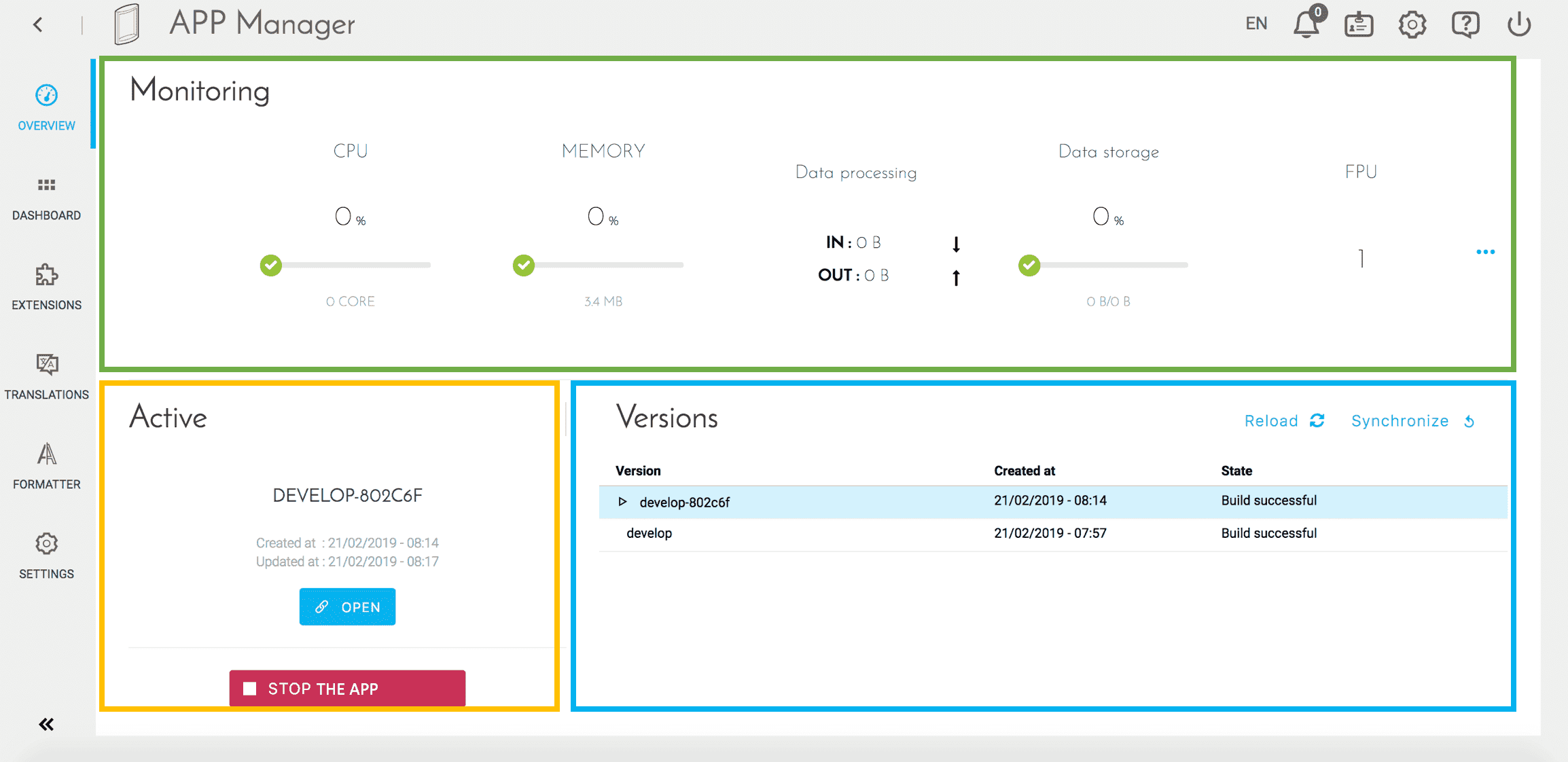
Task: Click the Updated at 21/02/2019 - 08:17 text
Action: (x=347, y=562)
